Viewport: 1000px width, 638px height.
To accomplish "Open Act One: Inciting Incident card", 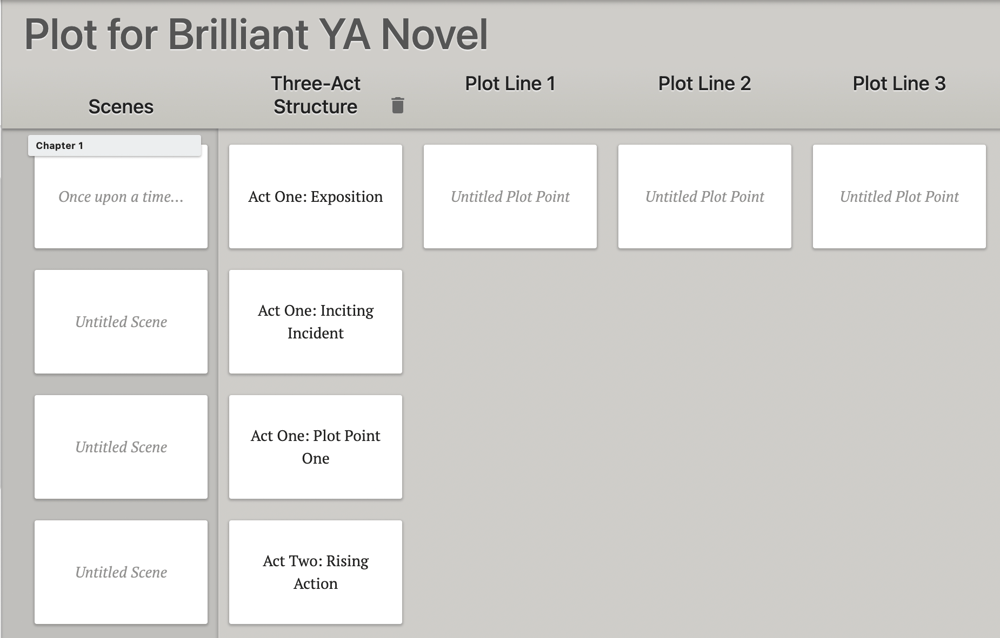I will point(316,322).
